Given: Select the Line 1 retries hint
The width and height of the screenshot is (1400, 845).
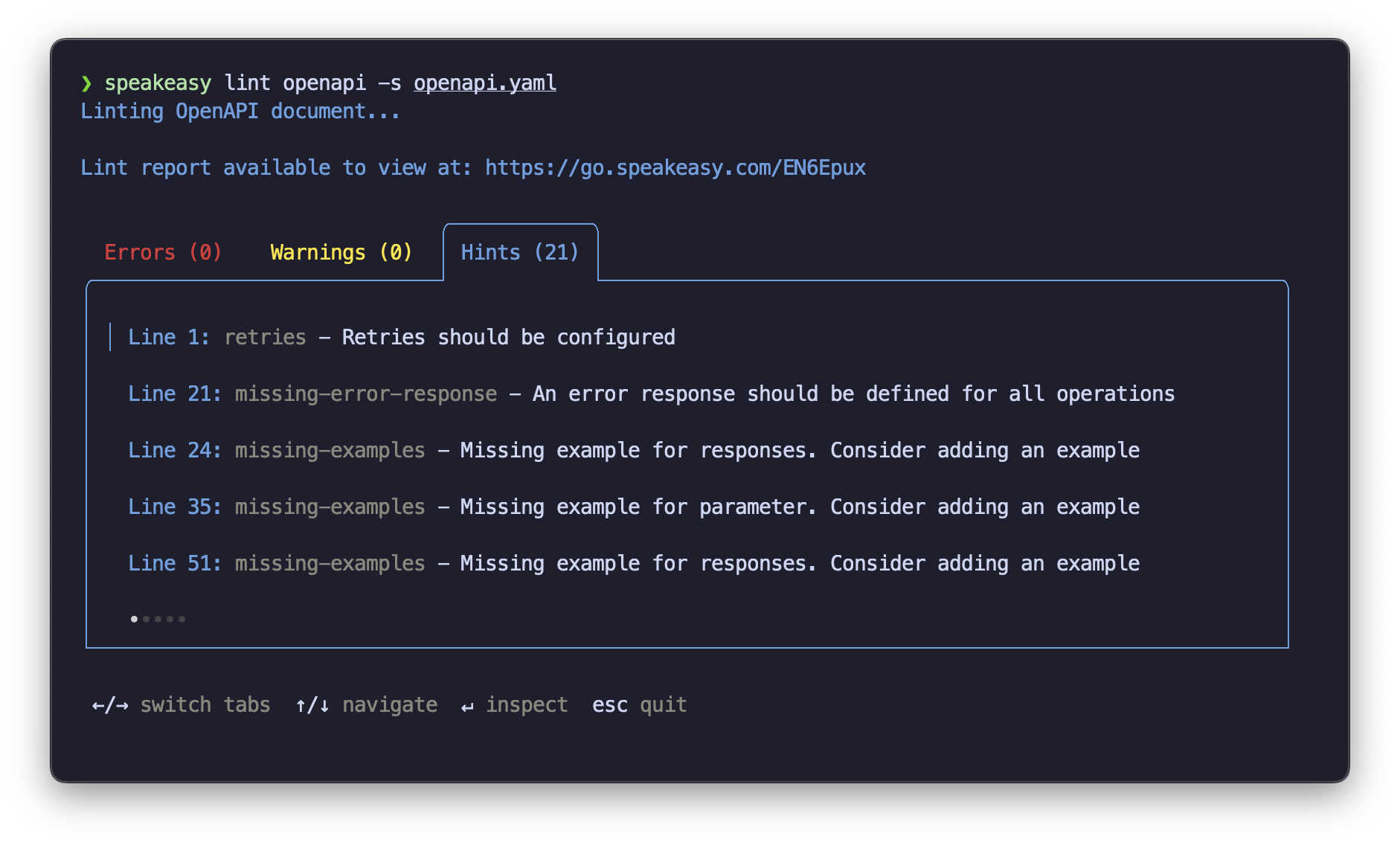Looking at the screenshot, I should tap(402, 337).
